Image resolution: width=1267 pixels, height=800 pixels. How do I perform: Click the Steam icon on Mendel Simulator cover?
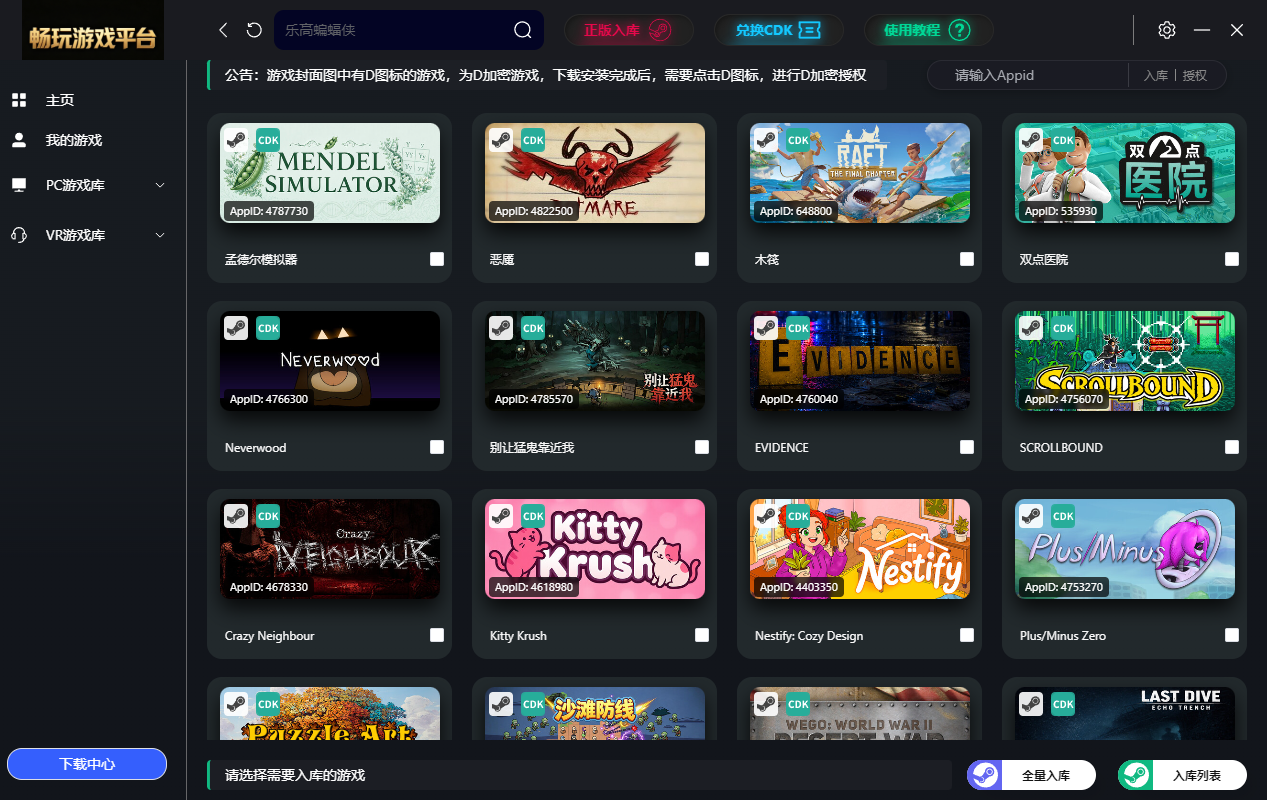coord(236,140)
